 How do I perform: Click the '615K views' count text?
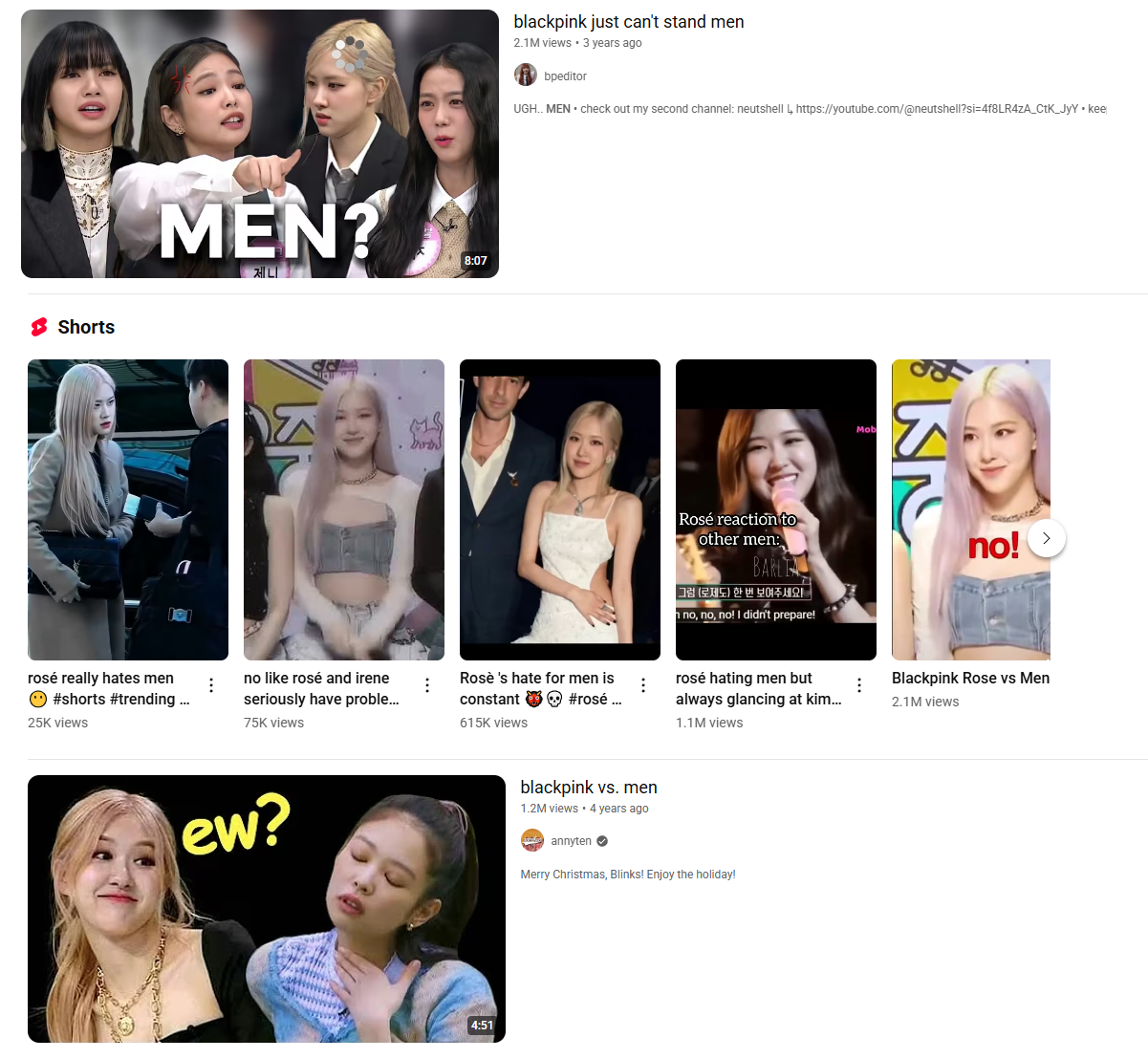click(x=493, y=723)
